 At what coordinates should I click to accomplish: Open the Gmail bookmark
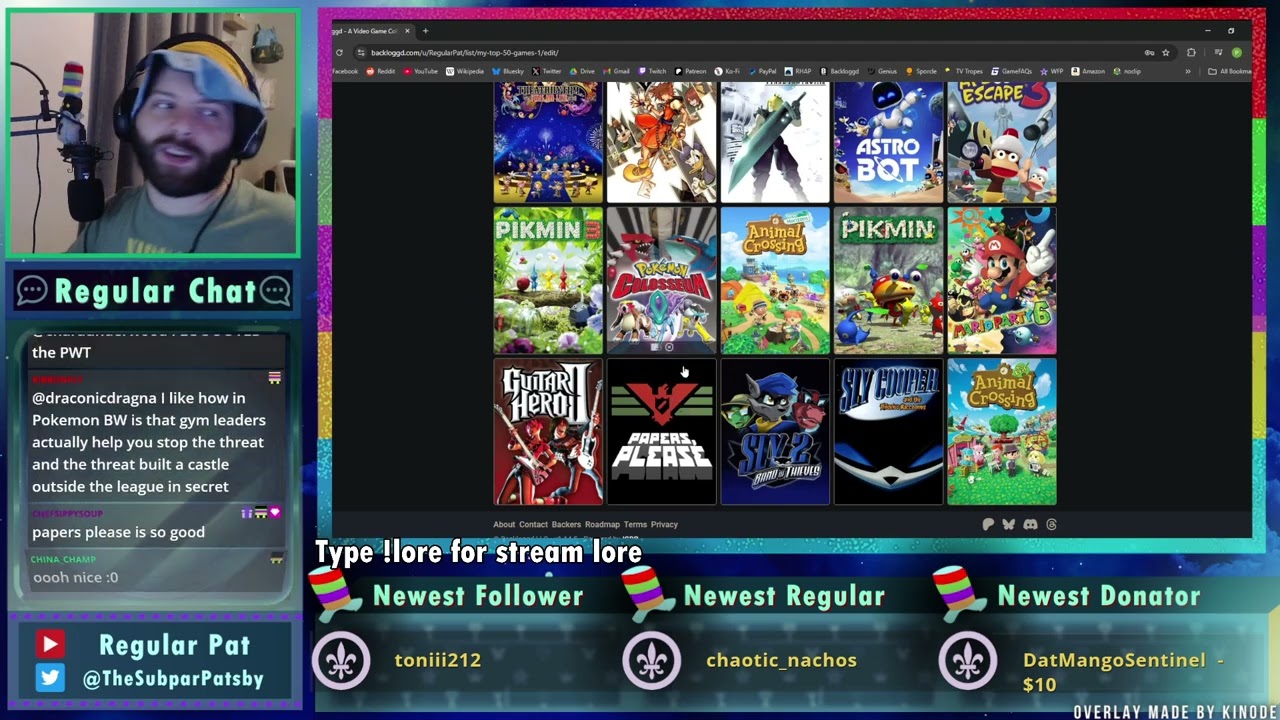(x=616, y=71)
